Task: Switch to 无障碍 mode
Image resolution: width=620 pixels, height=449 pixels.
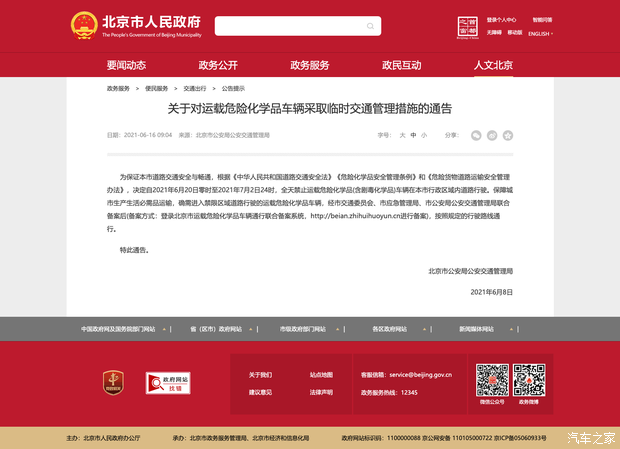Action: point(494,32)
